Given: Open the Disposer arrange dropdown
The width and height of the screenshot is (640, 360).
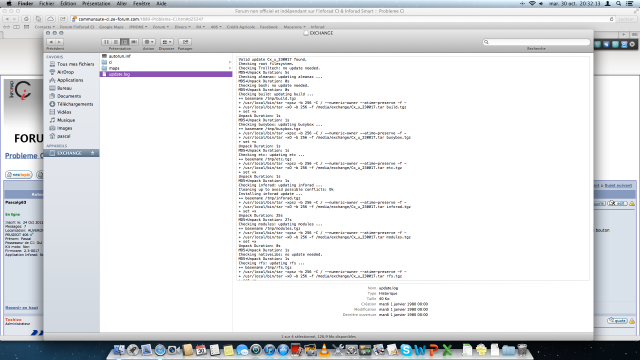Looking at the screenshot, I should point(167,42).
